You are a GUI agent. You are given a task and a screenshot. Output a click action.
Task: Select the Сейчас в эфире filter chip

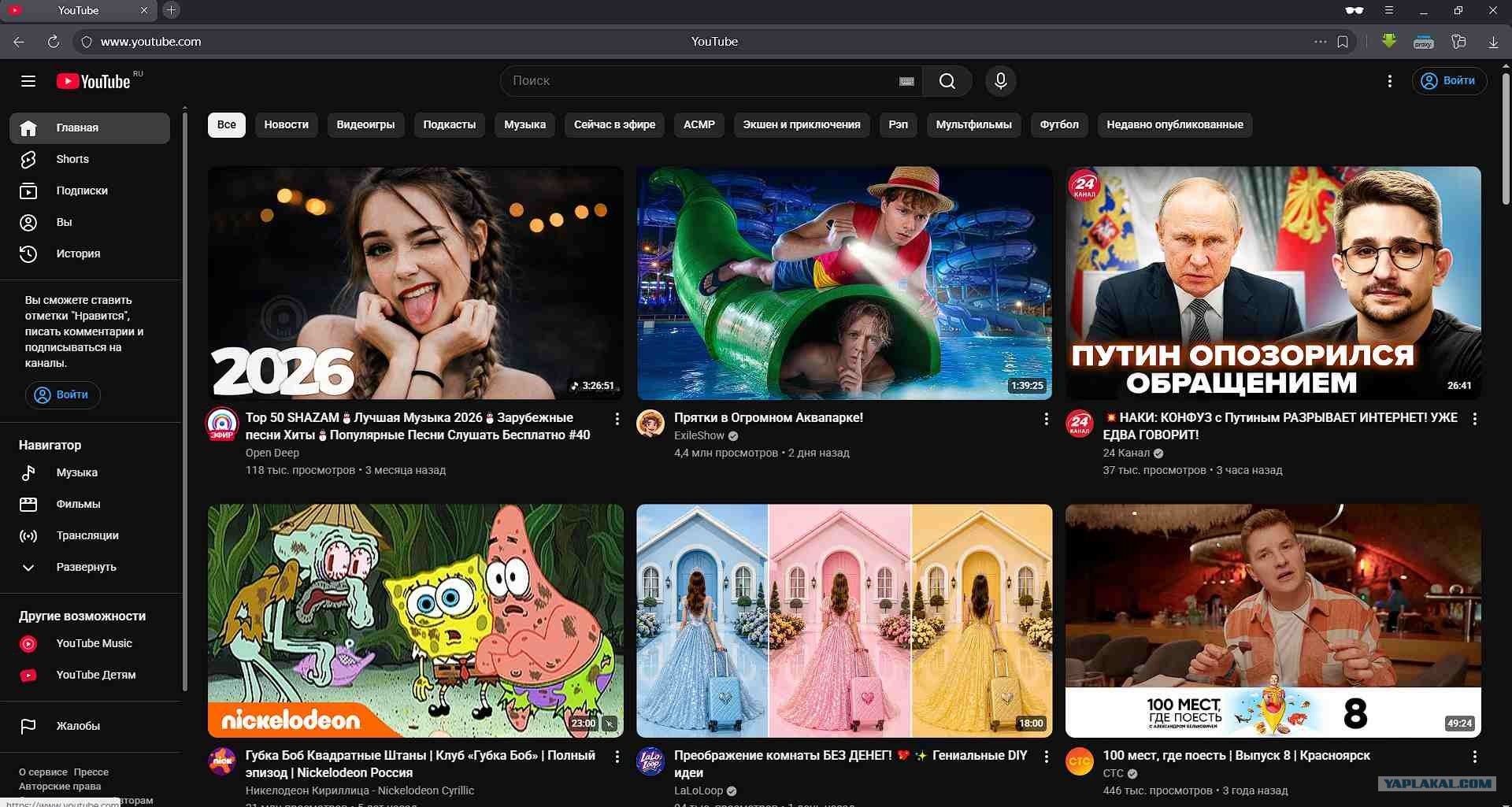pyautogui.click(x=615, y=124)
